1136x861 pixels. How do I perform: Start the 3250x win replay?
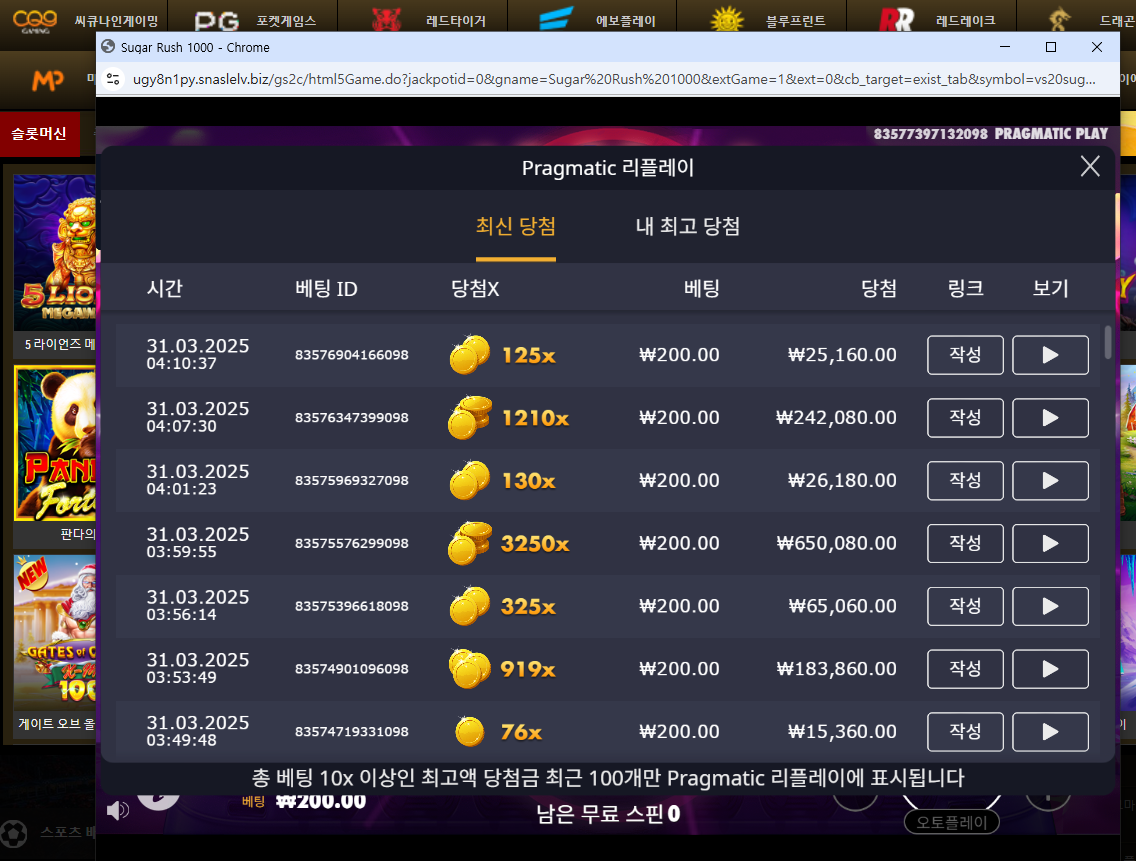1050,544
